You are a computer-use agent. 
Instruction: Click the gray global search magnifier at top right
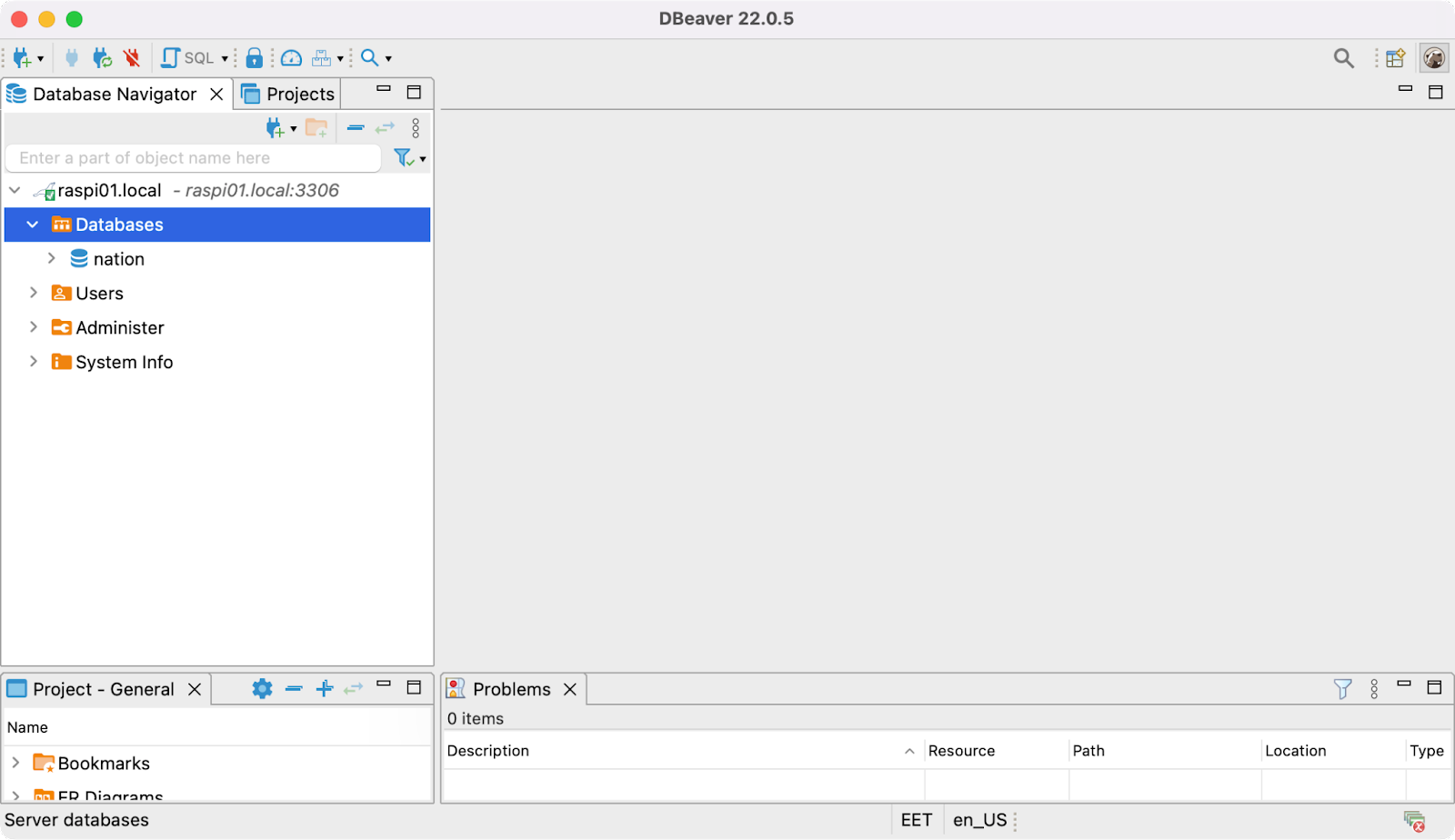tap(1343, 58)
